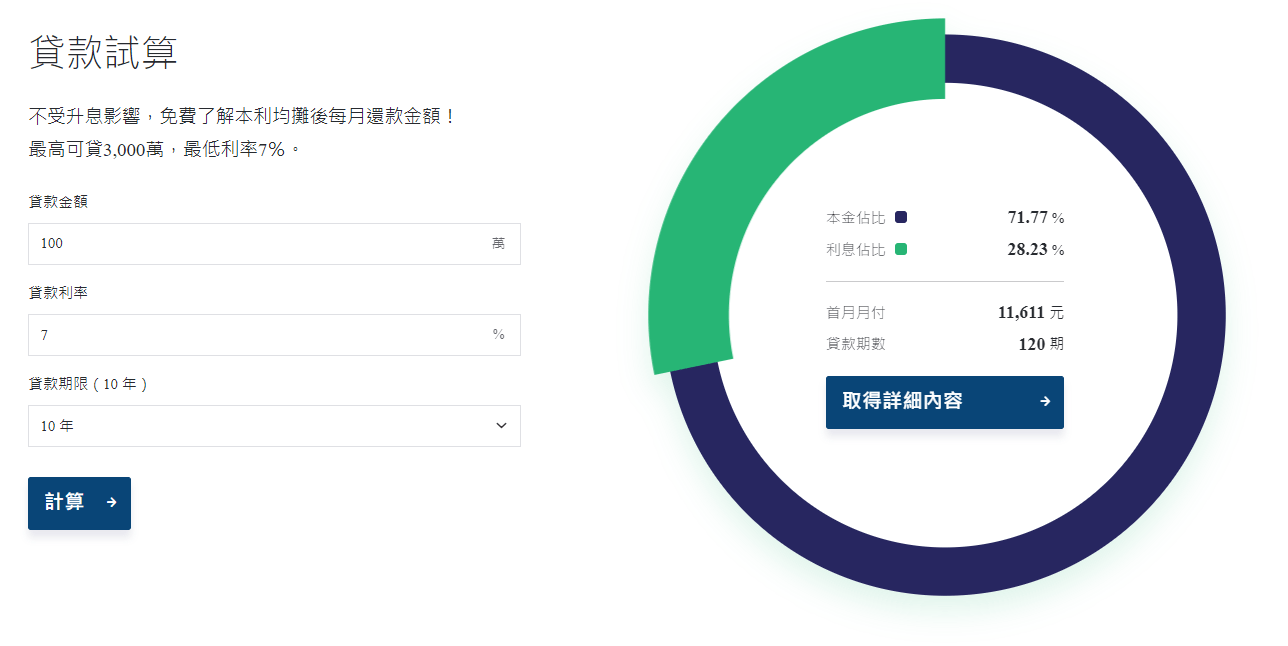Image resolution: width=1288 pixels, height=646 pixels.
Task: Open the 貸款期限 dropdown chevron
Action: (501, 426)
